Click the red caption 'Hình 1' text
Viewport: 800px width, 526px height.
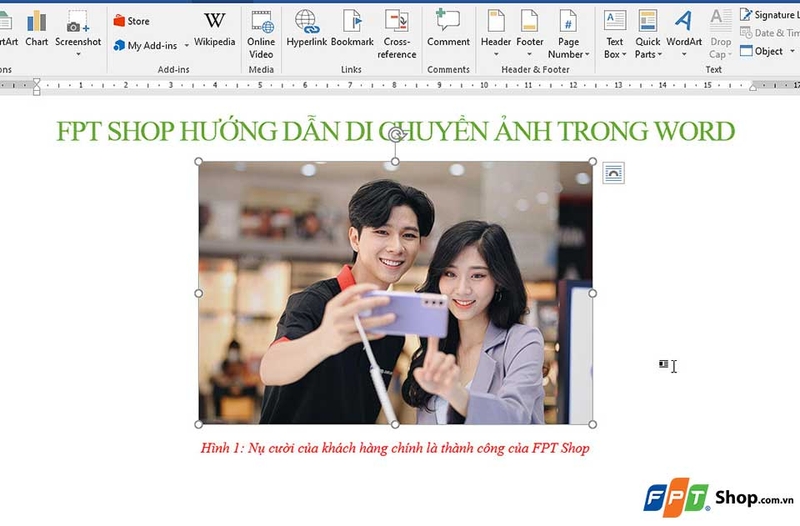(395, 448)
